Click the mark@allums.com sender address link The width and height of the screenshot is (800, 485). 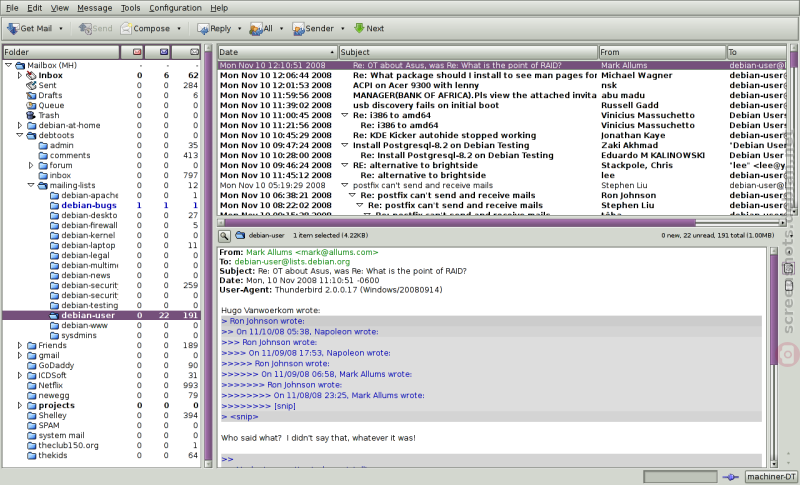click(312, 252)
